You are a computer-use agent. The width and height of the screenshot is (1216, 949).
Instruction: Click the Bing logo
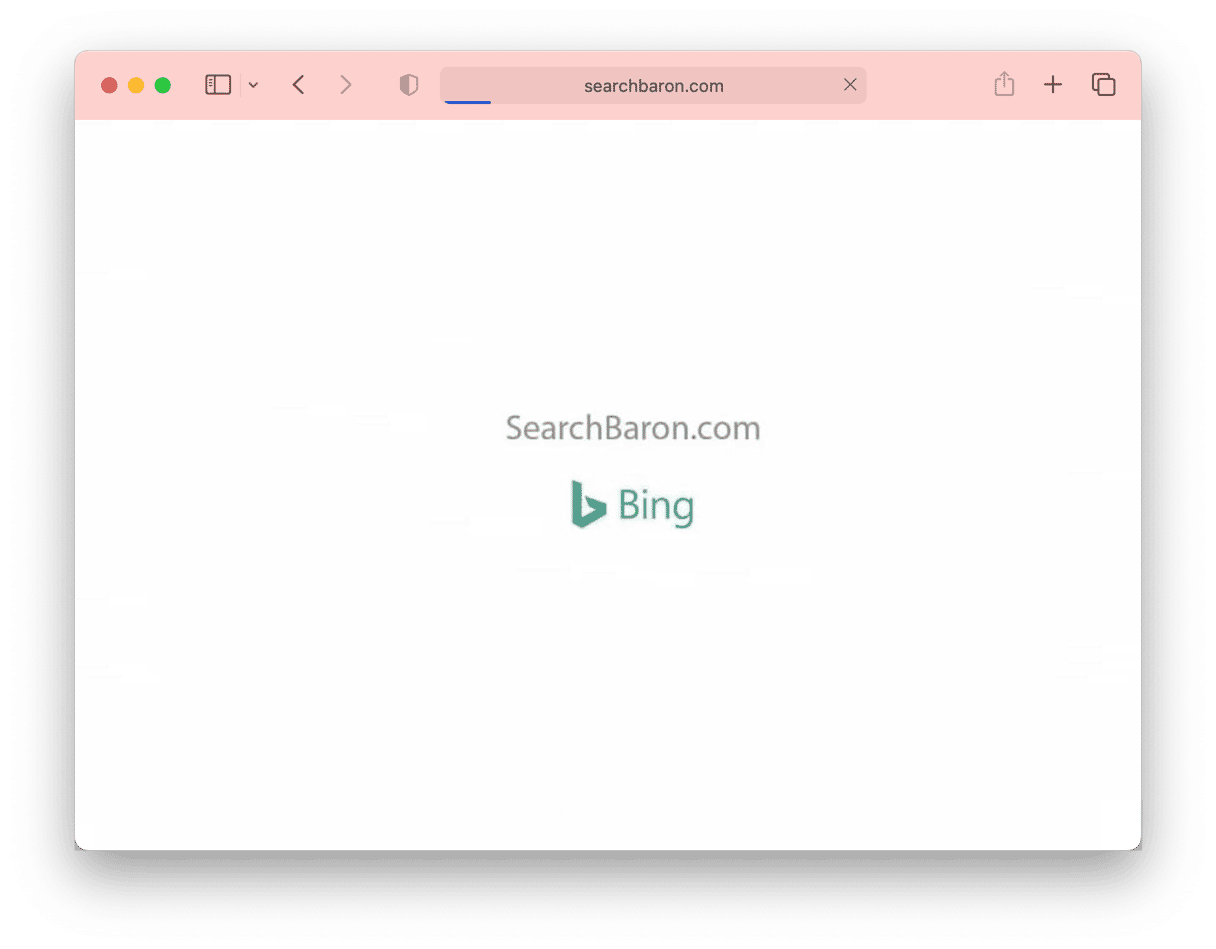click(632, 505)
